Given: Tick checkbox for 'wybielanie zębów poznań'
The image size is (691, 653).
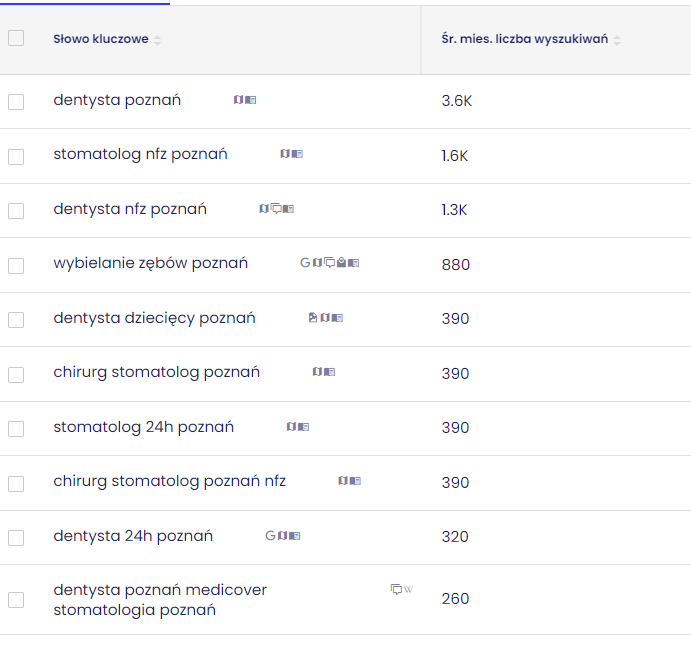Looking at the screenshot, I should tap(16, 266).
